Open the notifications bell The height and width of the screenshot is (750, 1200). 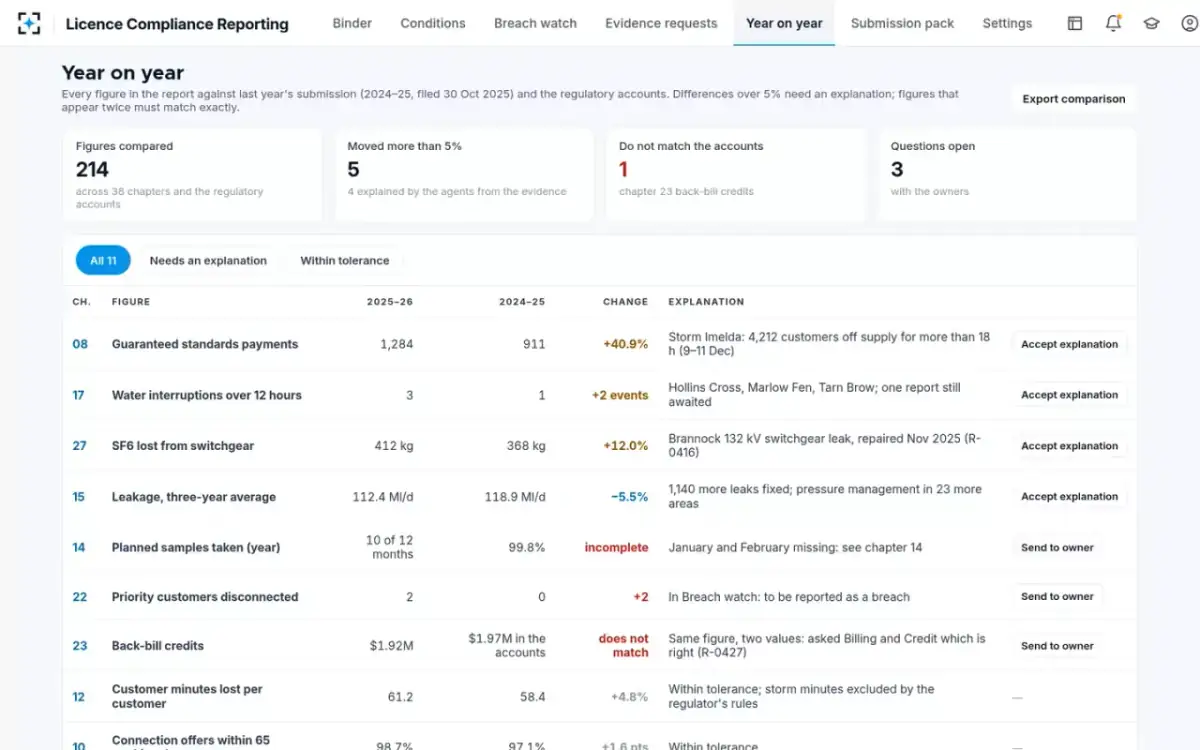point(1113,23)
